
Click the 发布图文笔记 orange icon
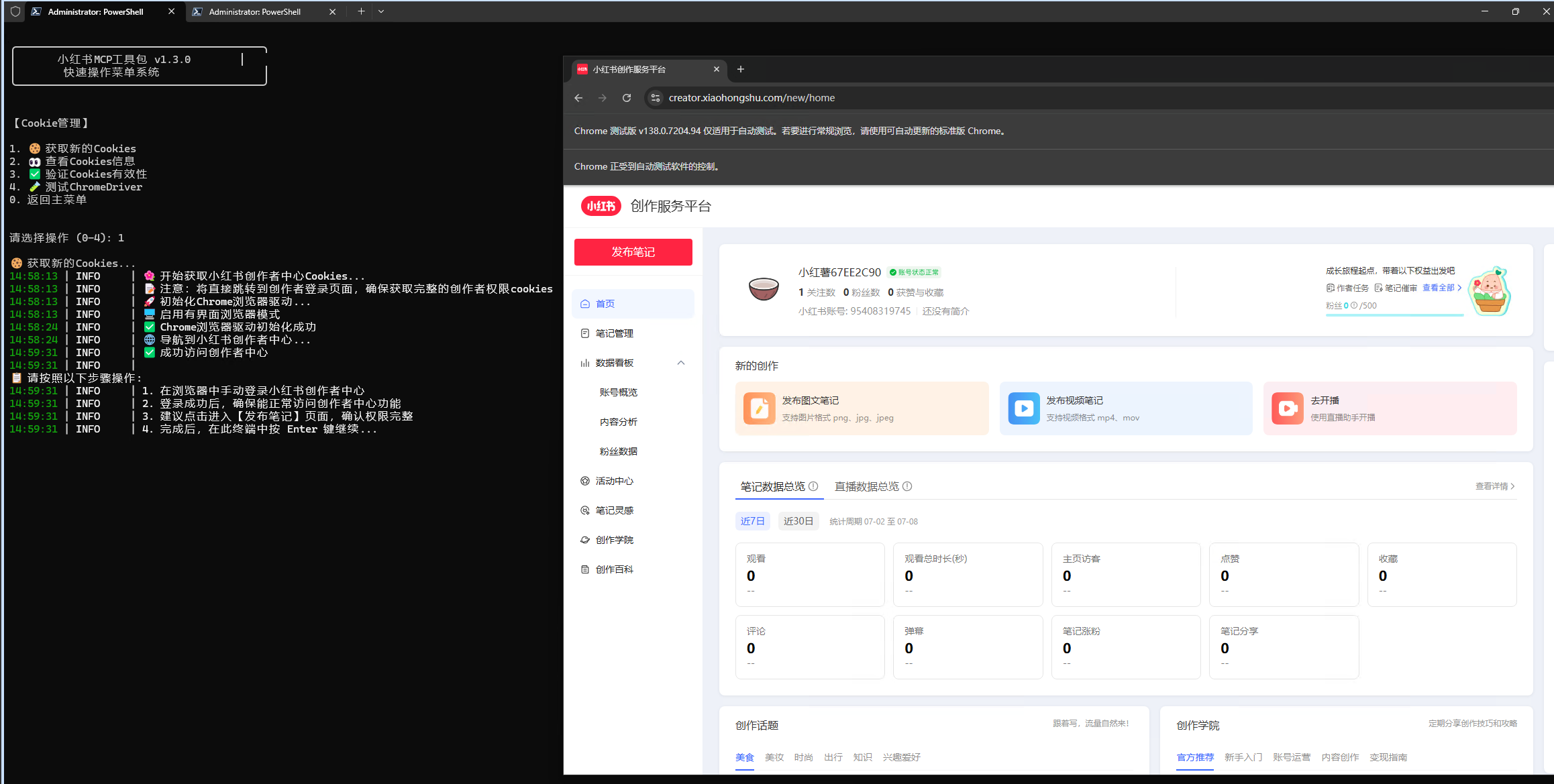click(759, 408)
